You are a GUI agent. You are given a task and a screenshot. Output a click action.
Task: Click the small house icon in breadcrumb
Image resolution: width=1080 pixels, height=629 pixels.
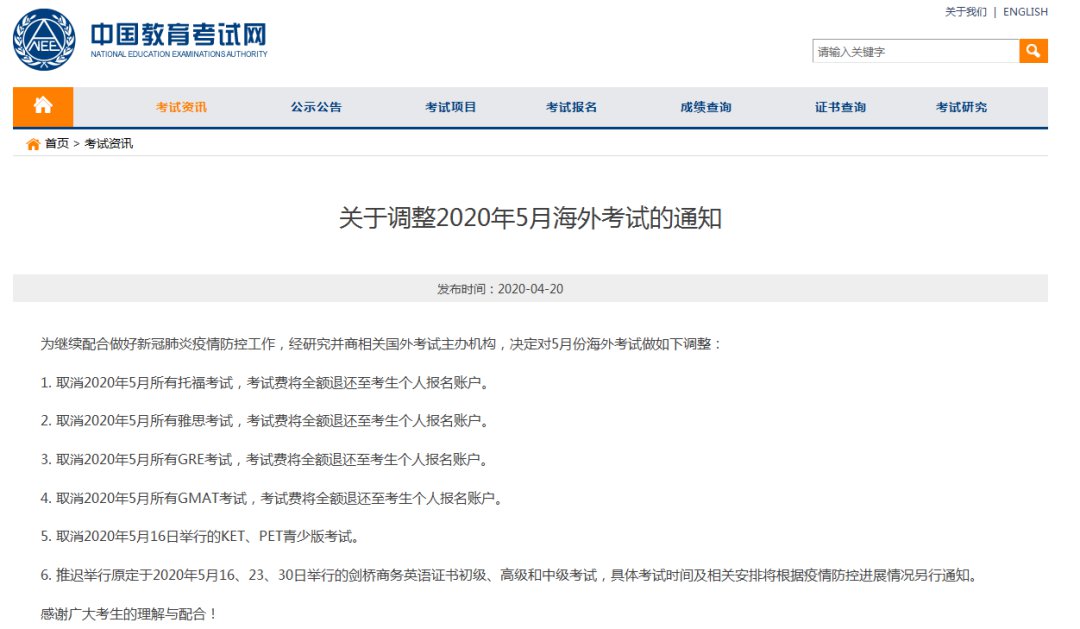[33, 144]
